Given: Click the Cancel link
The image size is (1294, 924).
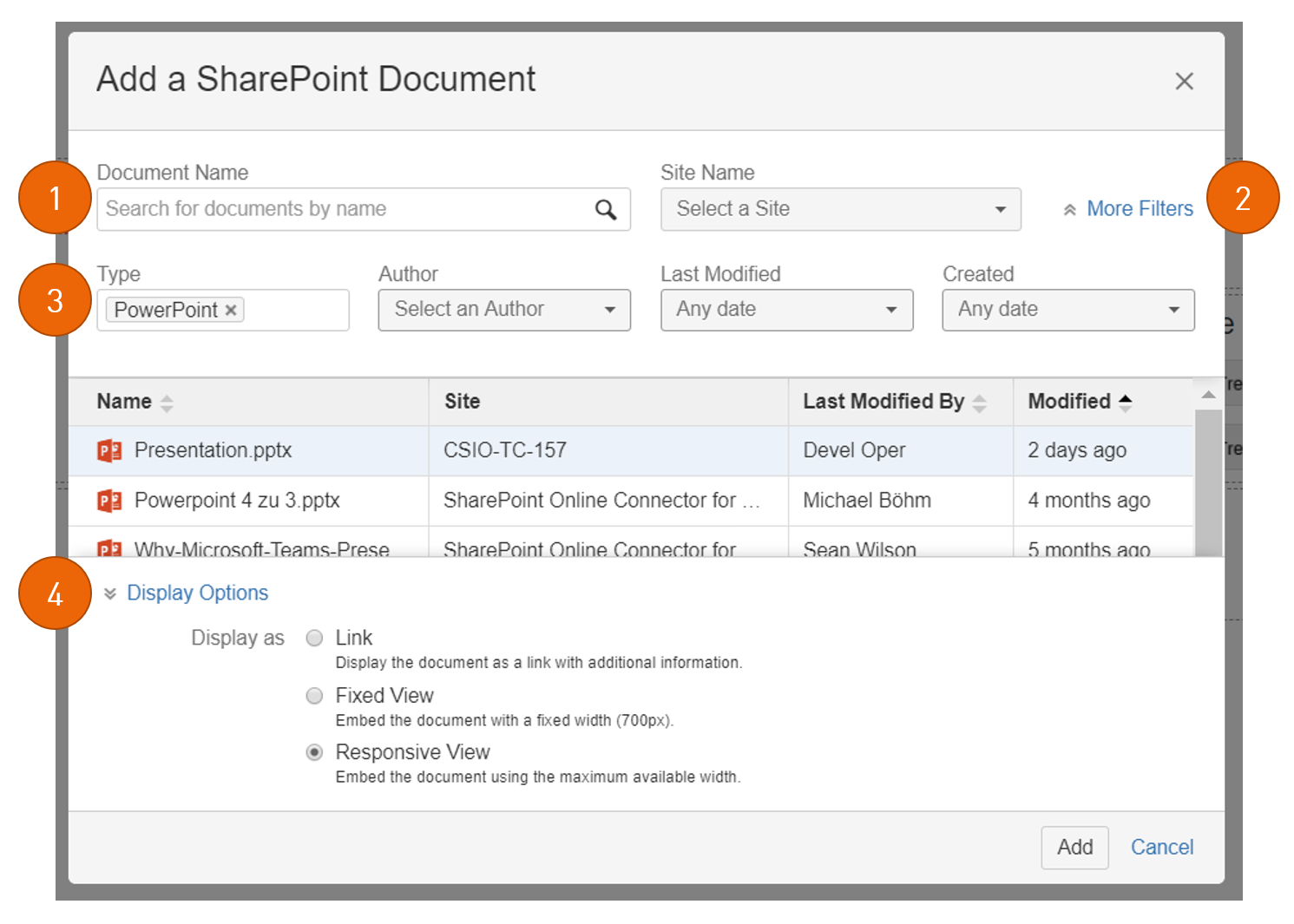Looking at the screenshot, I should coord(1162,847).
